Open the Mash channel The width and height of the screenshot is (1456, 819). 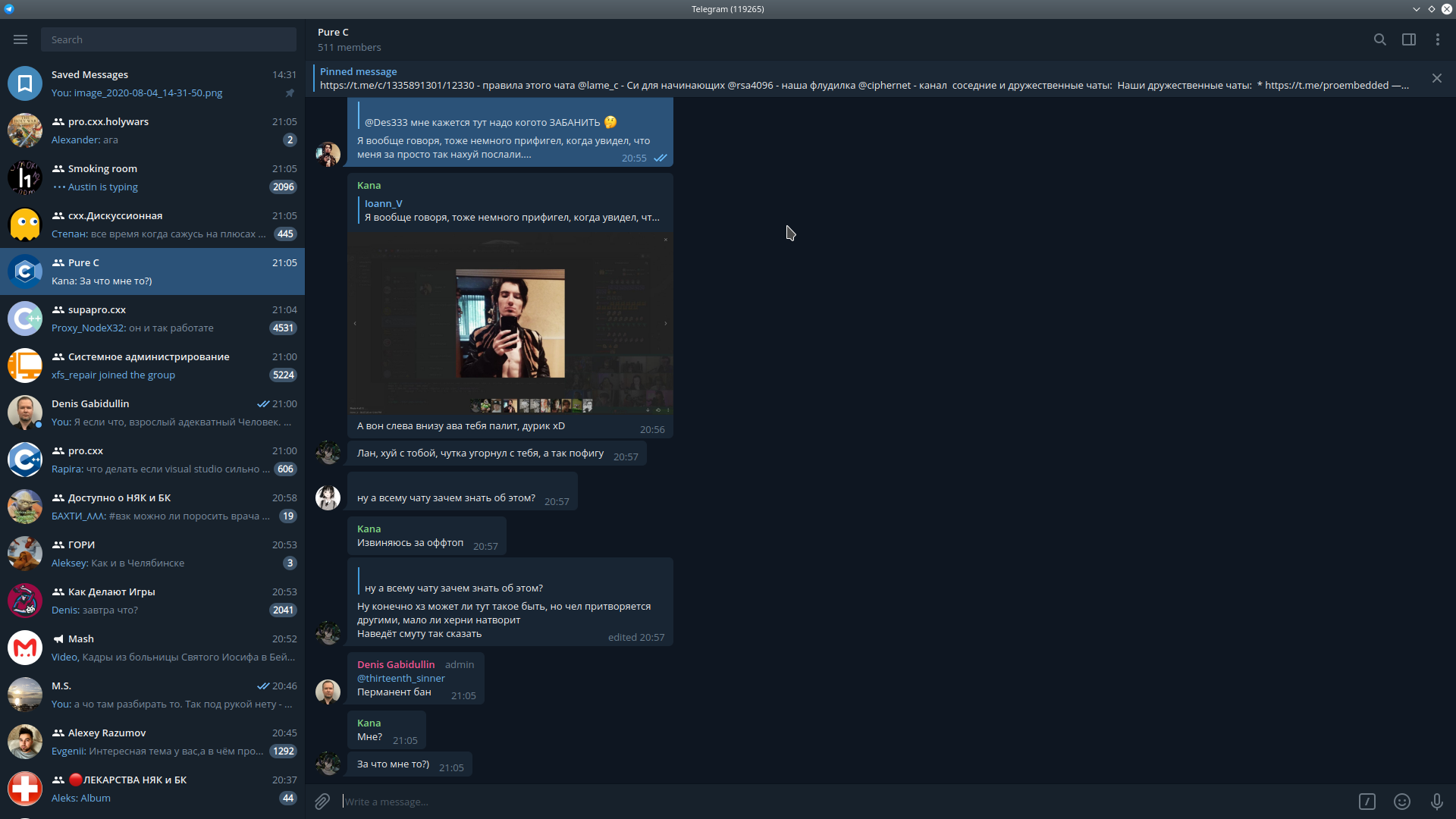coord(152,648)
